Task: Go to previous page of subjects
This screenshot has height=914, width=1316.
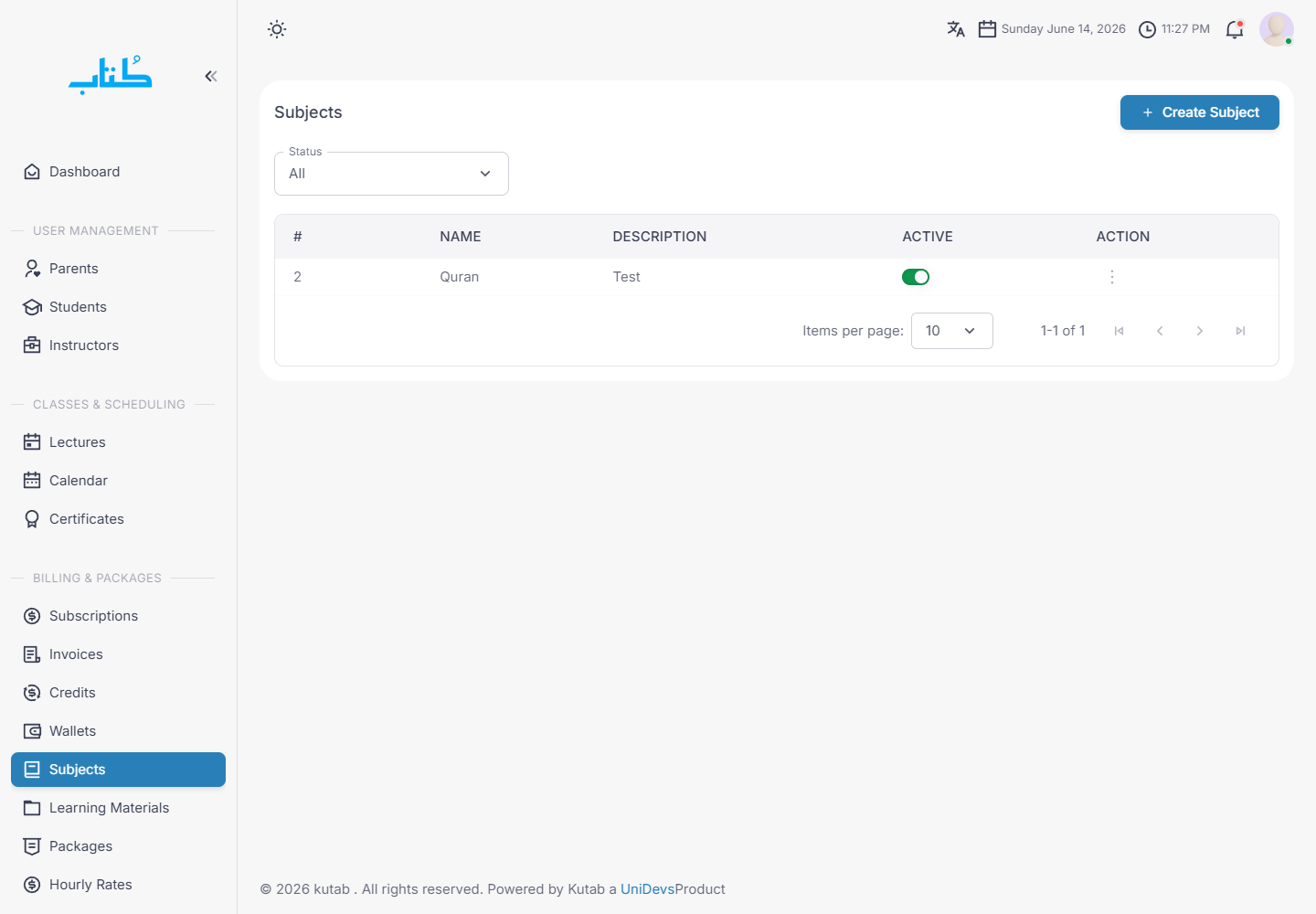Action: pyautogui.click(x=1160, y=331)
